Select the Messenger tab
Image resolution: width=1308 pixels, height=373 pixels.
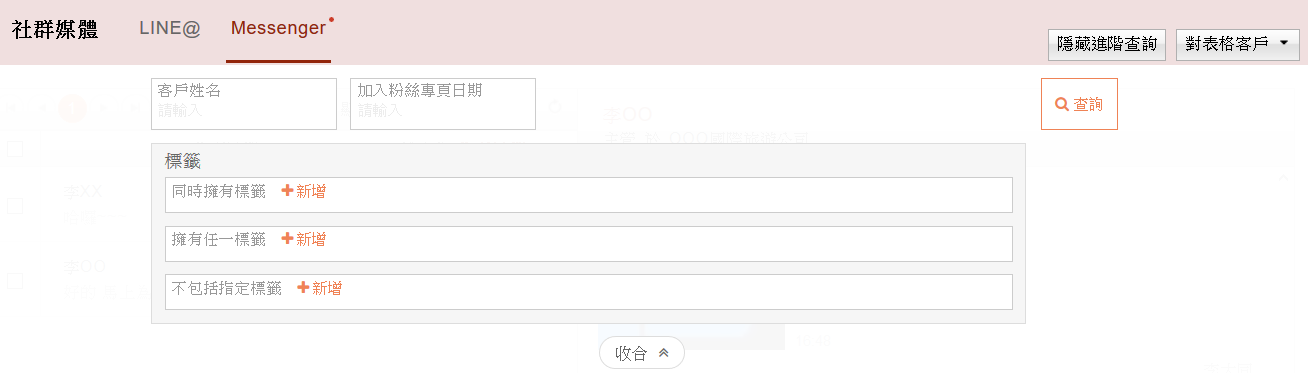pyautogui.click(x=278, y=29)
